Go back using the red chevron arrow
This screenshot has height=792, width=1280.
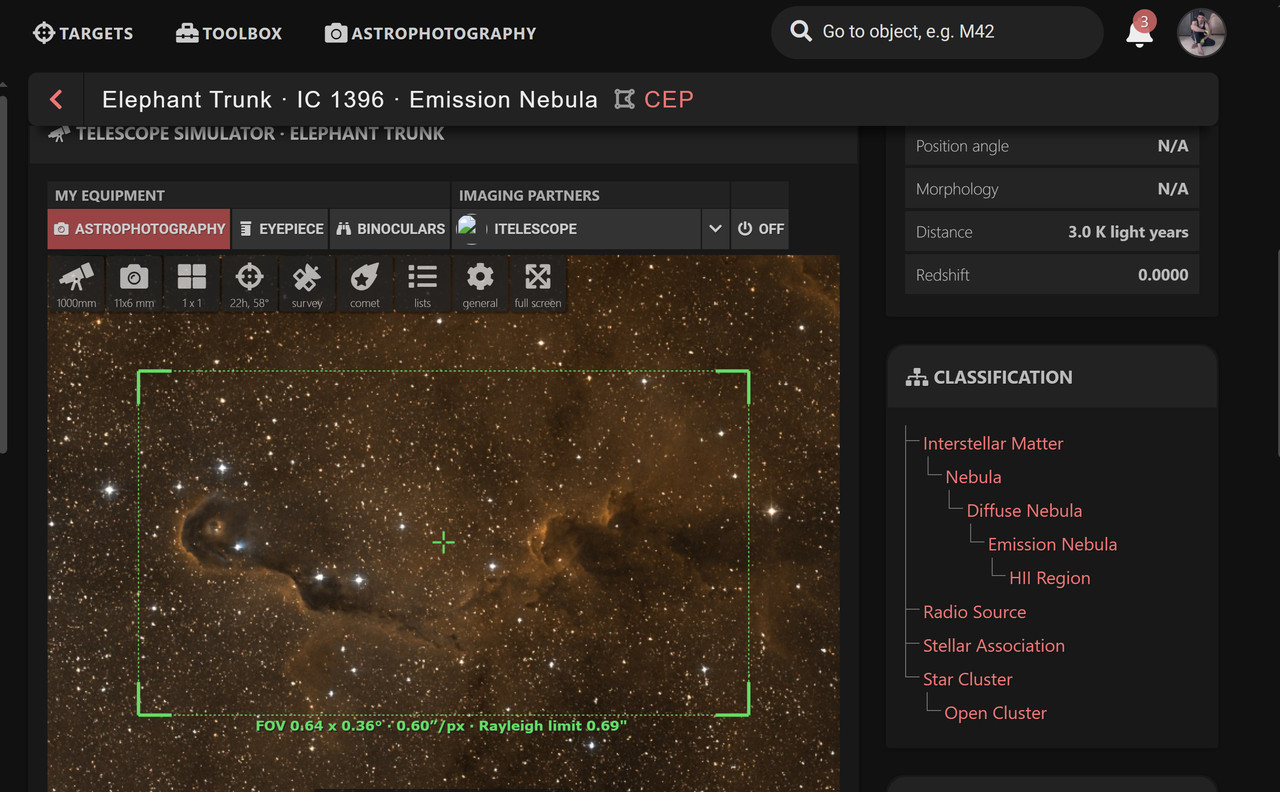(x=56, y=99)
